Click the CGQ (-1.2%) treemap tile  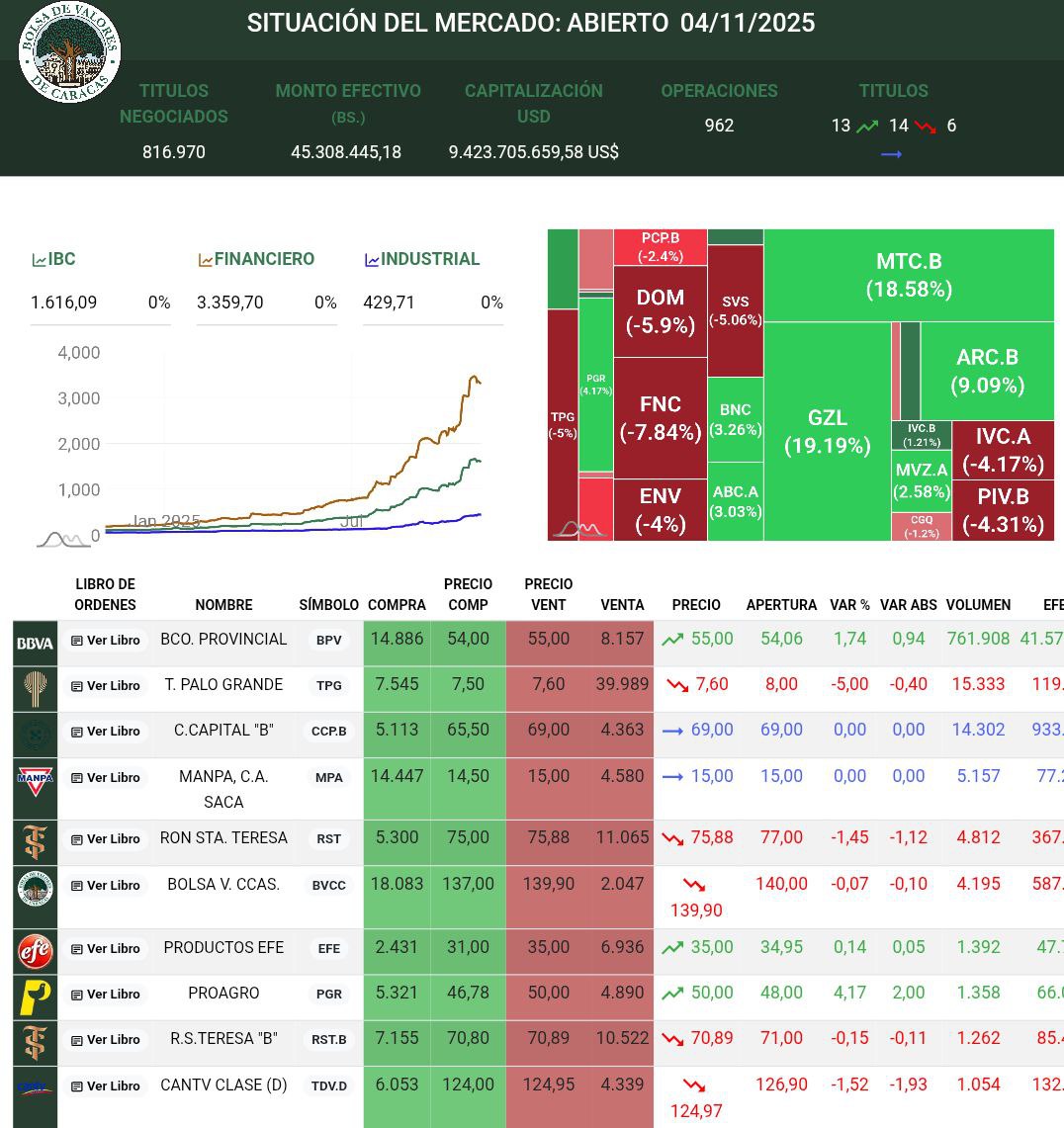(x=922, y=527)
